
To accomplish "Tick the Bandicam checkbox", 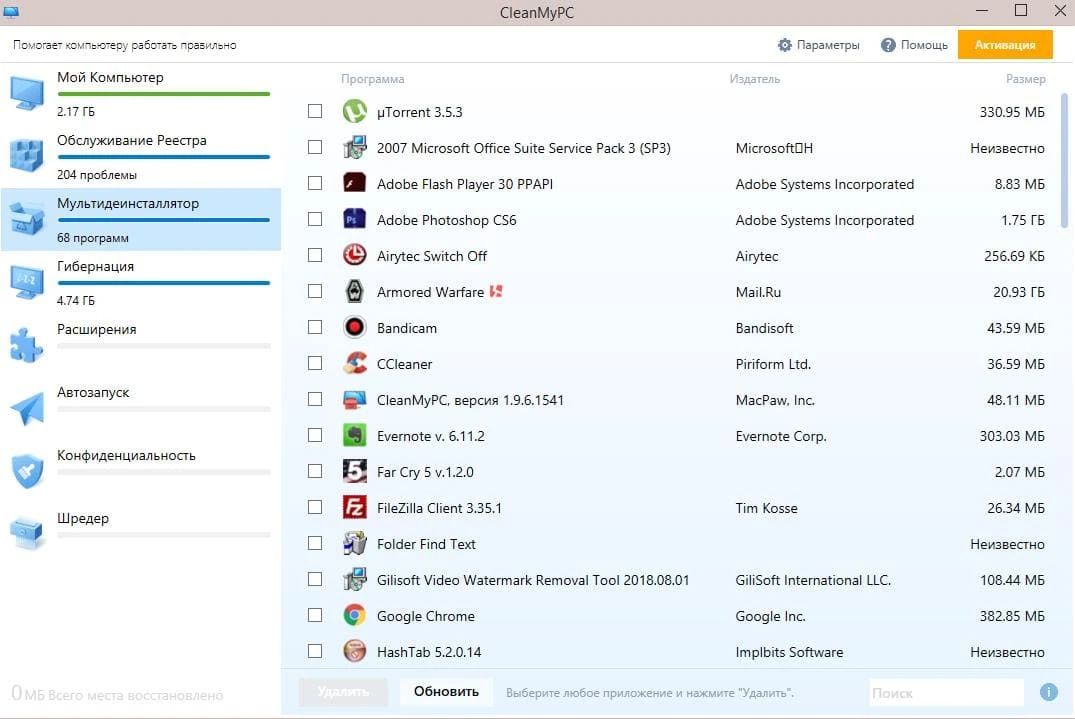I will [x=315, y=327].
